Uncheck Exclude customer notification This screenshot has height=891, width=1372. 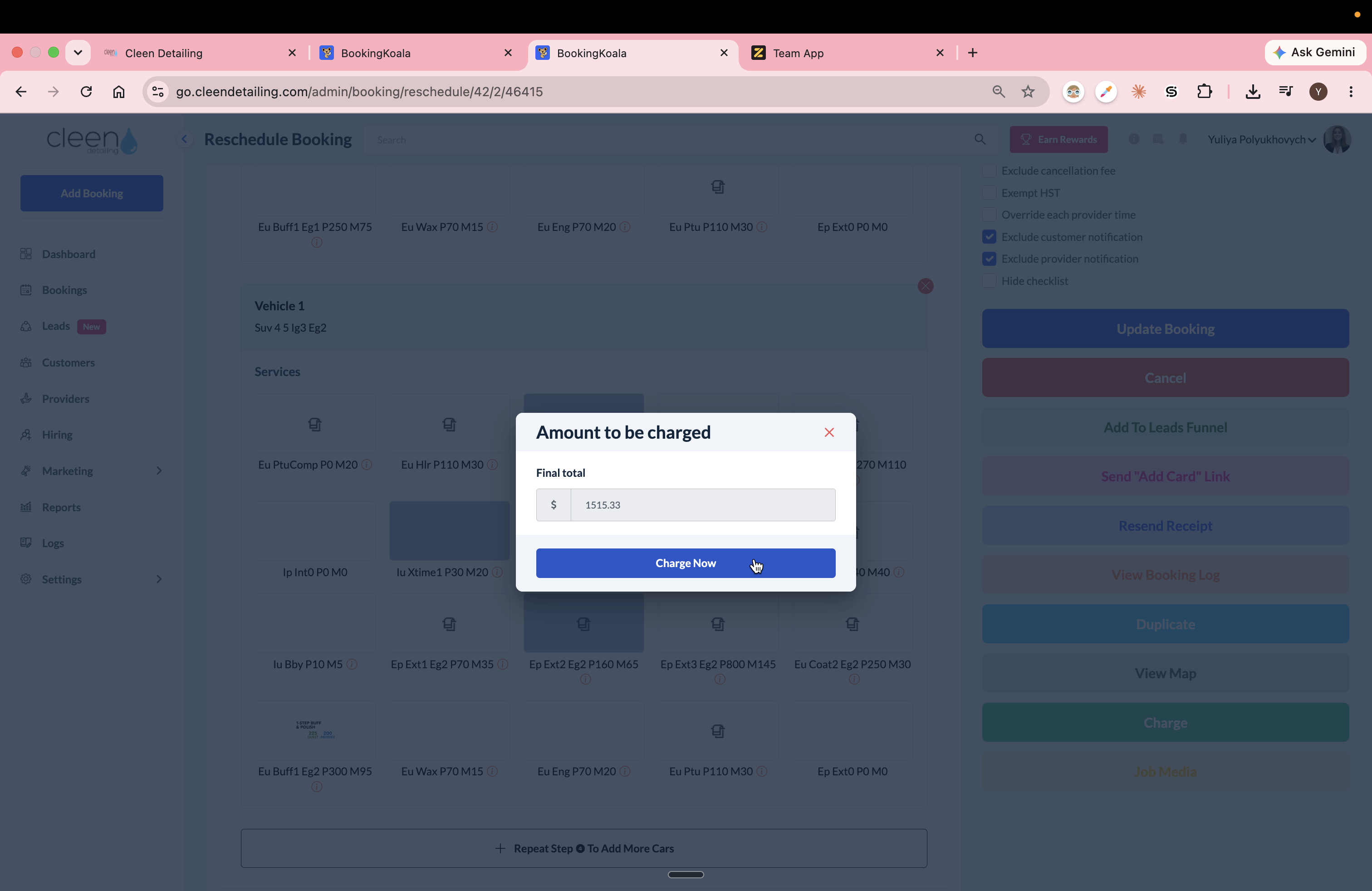pos(989,237)
